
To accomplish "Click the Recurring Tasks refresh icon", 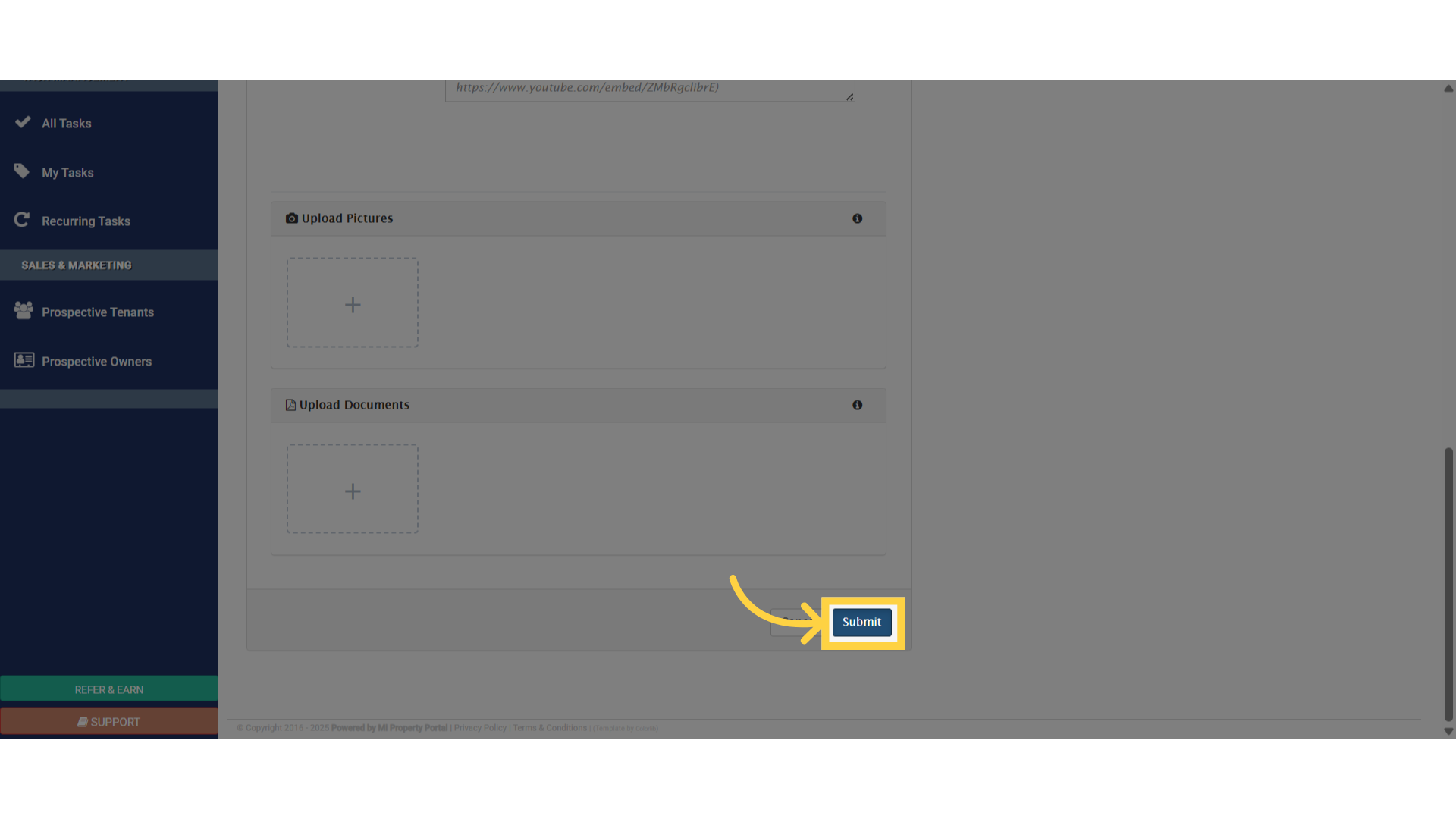I will tap(22, 220).
